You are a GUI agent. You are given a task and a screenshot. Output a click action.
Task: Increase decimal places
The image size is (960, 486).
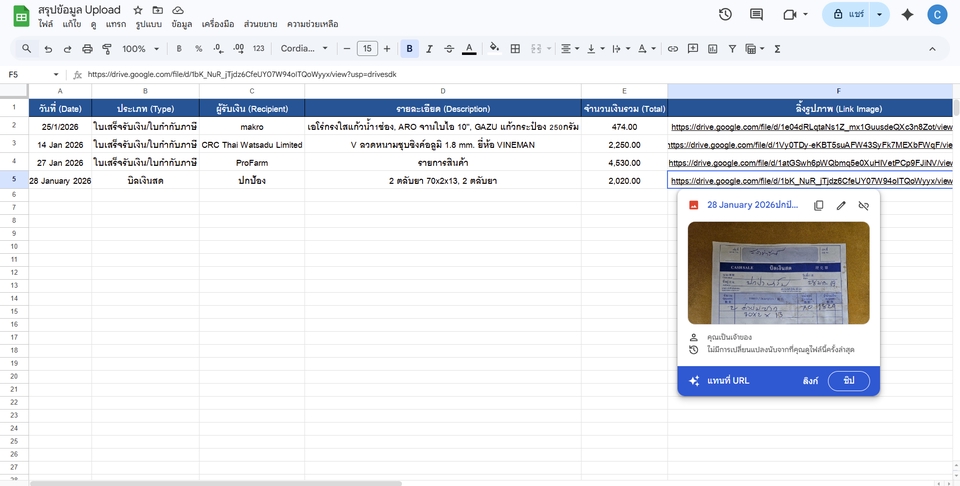point(238,49)
